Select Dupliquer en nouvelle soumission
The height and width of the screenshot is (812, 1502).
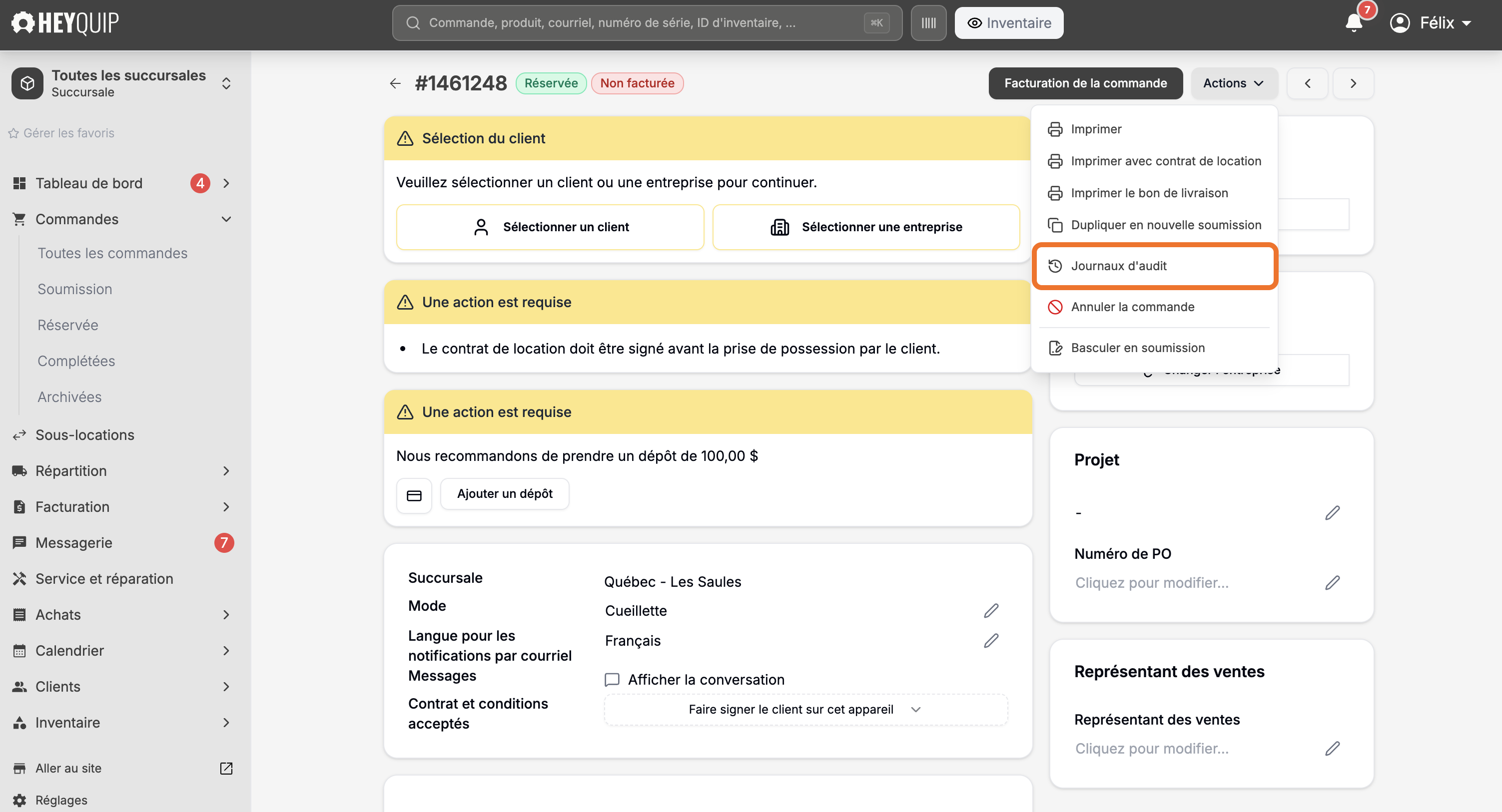pyautogui.click(x=1155, y=225)
